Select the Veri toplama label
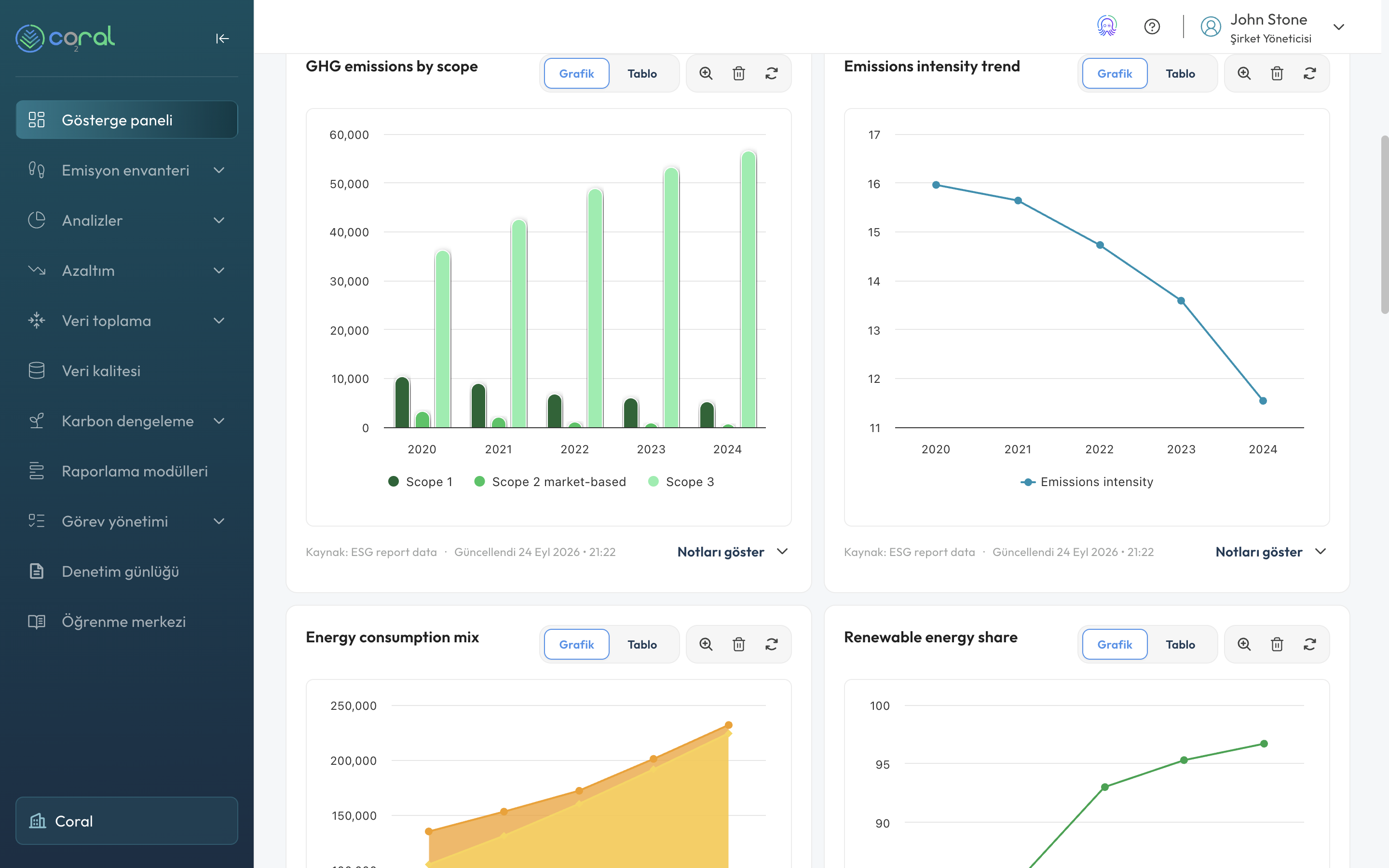Viewport: 1389px width, 868px height. click(x=107, y=321)
